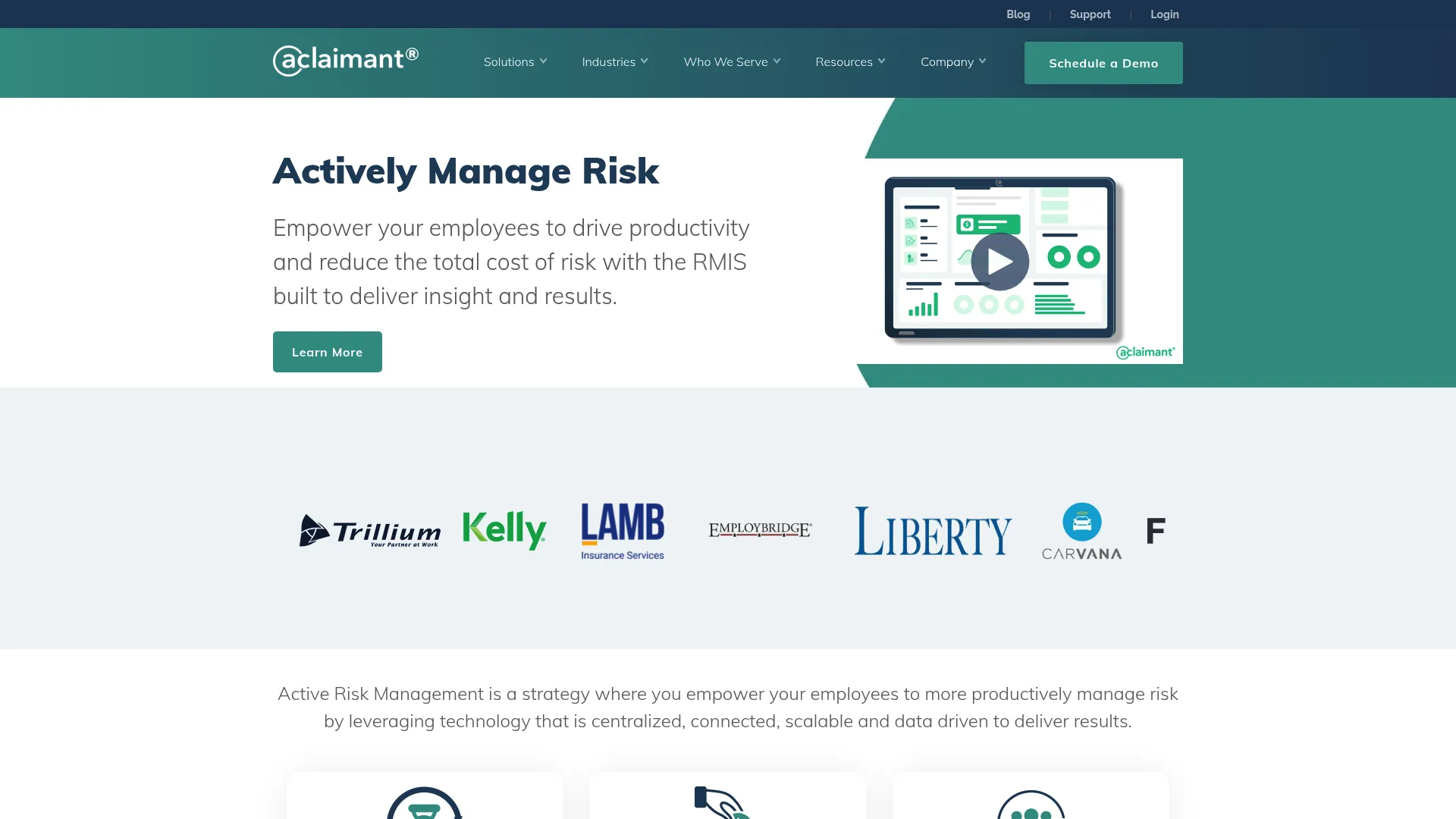Open the Resources menu
The image size is (1456, 819).
[x=844, y=62]
